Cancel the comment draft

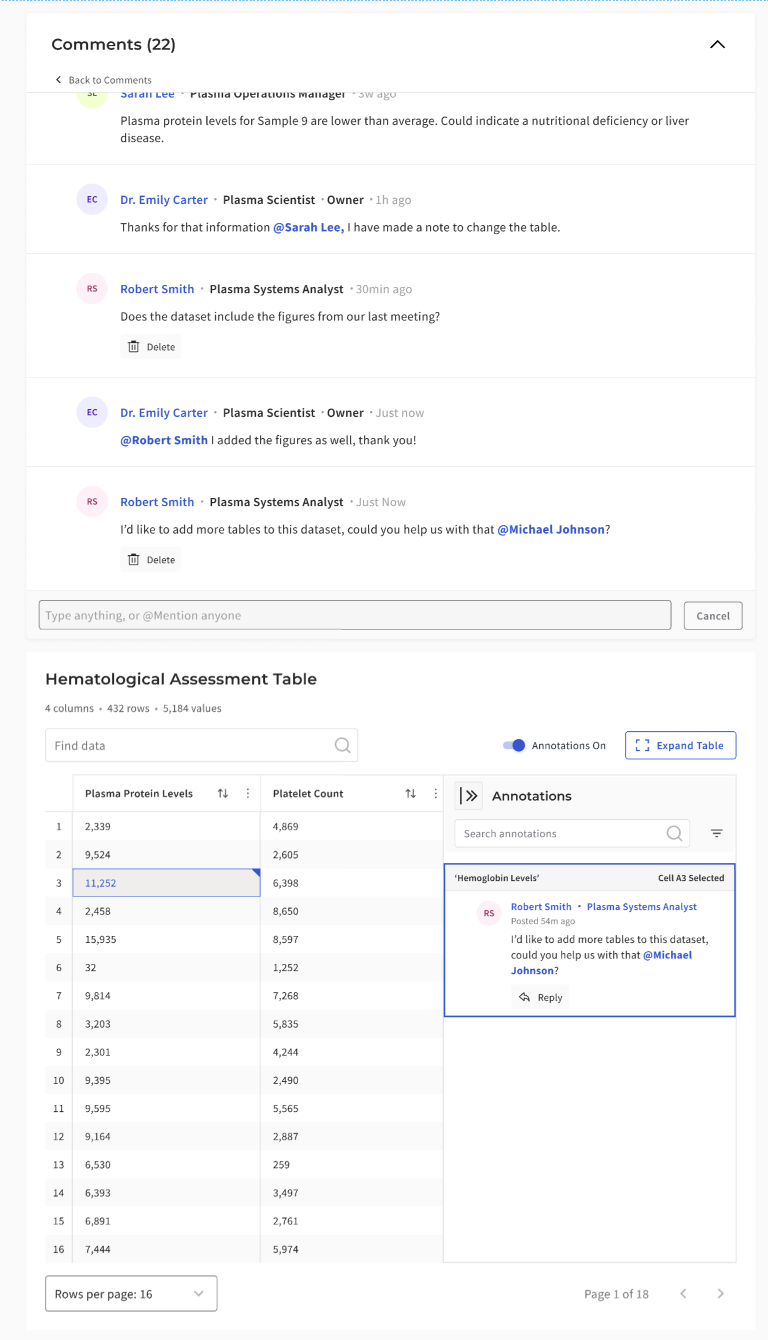[x=712, y=615]
